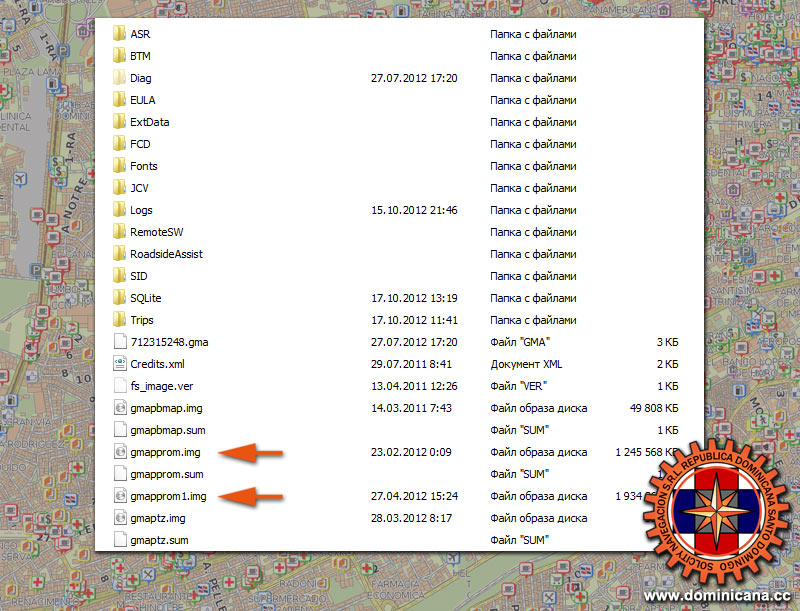The height and width of the screenshot is (611, 800).
Task: Open the EULA folder
Action: [142, 100]
